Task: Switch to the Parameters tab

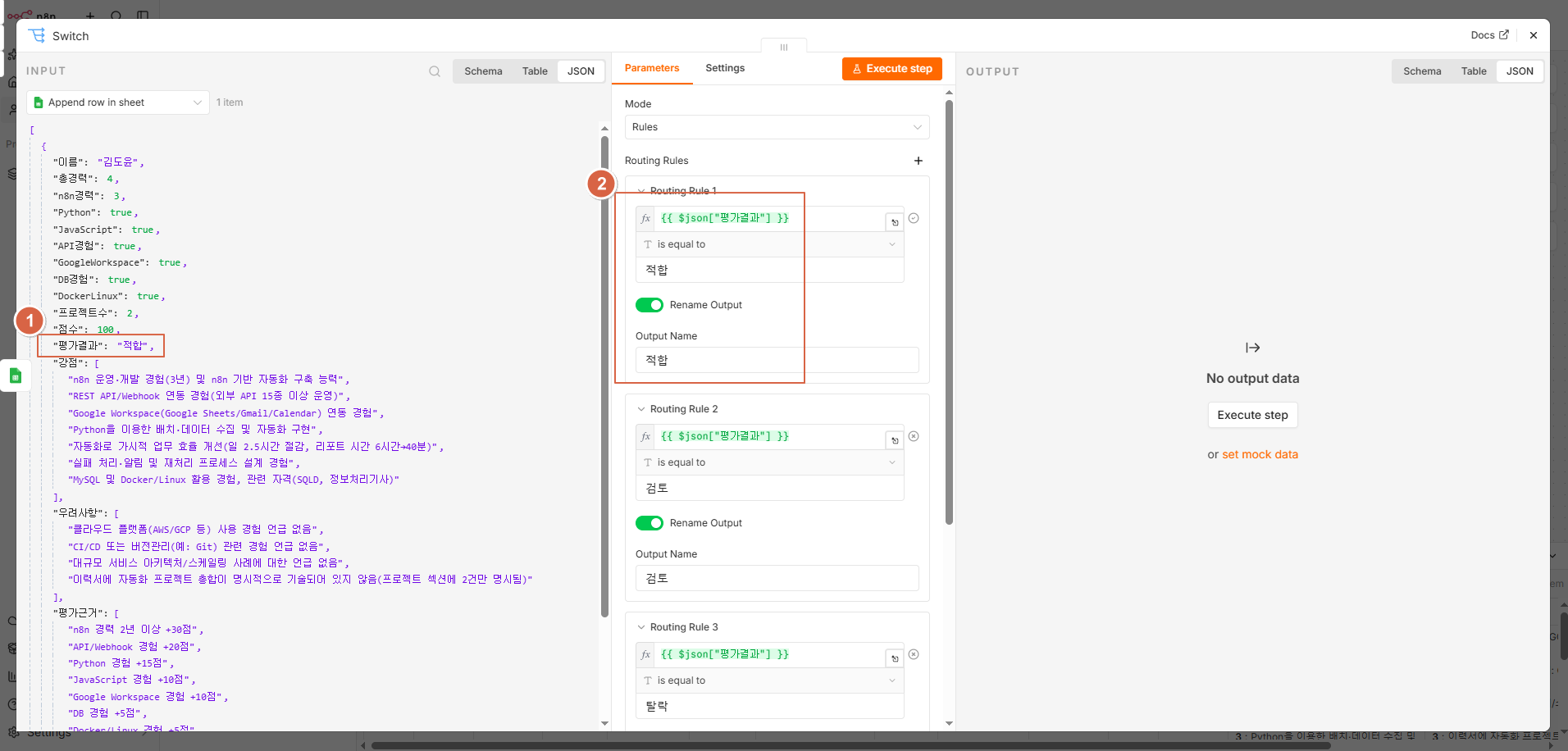Action: coord(652,68)
